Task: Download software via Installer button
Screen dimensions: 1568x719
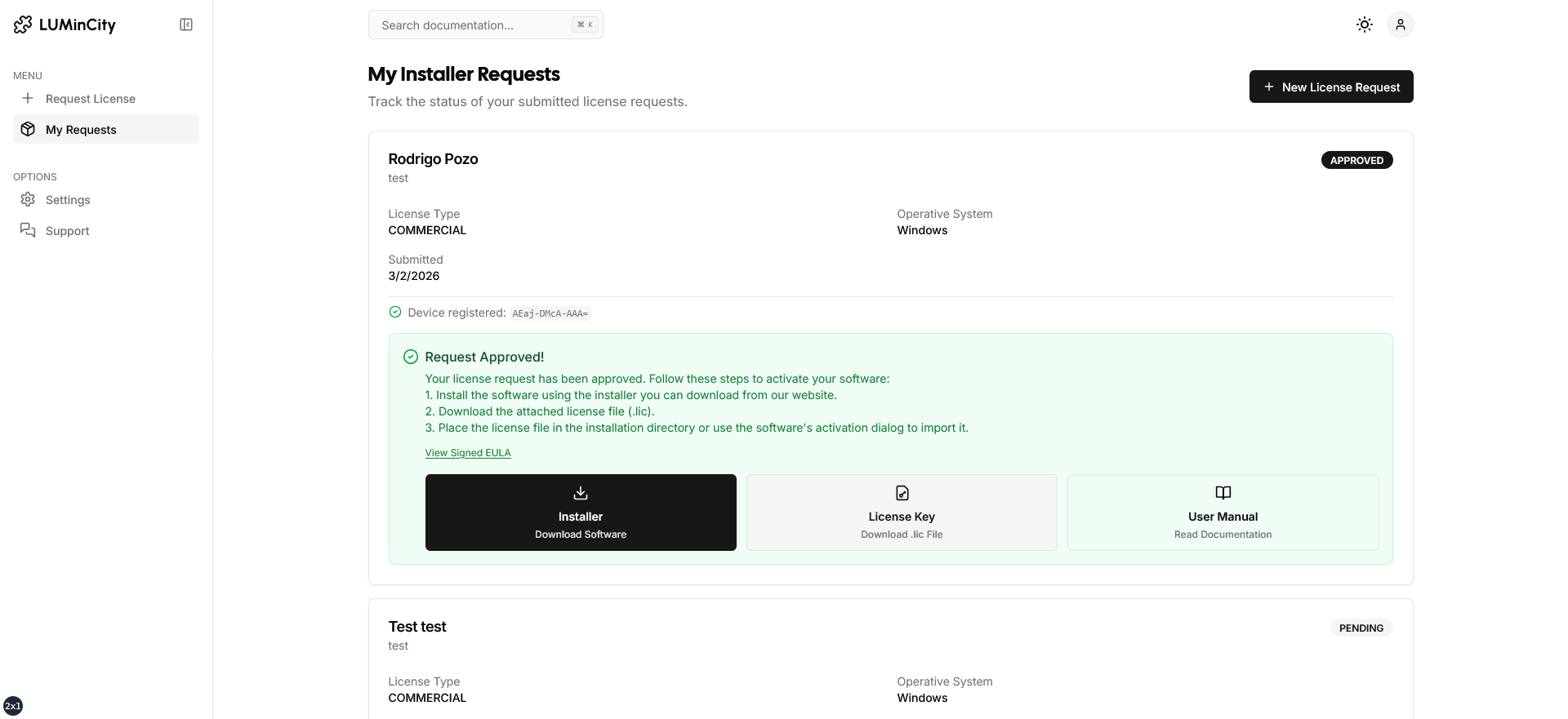Action: [x=581, y=513]
